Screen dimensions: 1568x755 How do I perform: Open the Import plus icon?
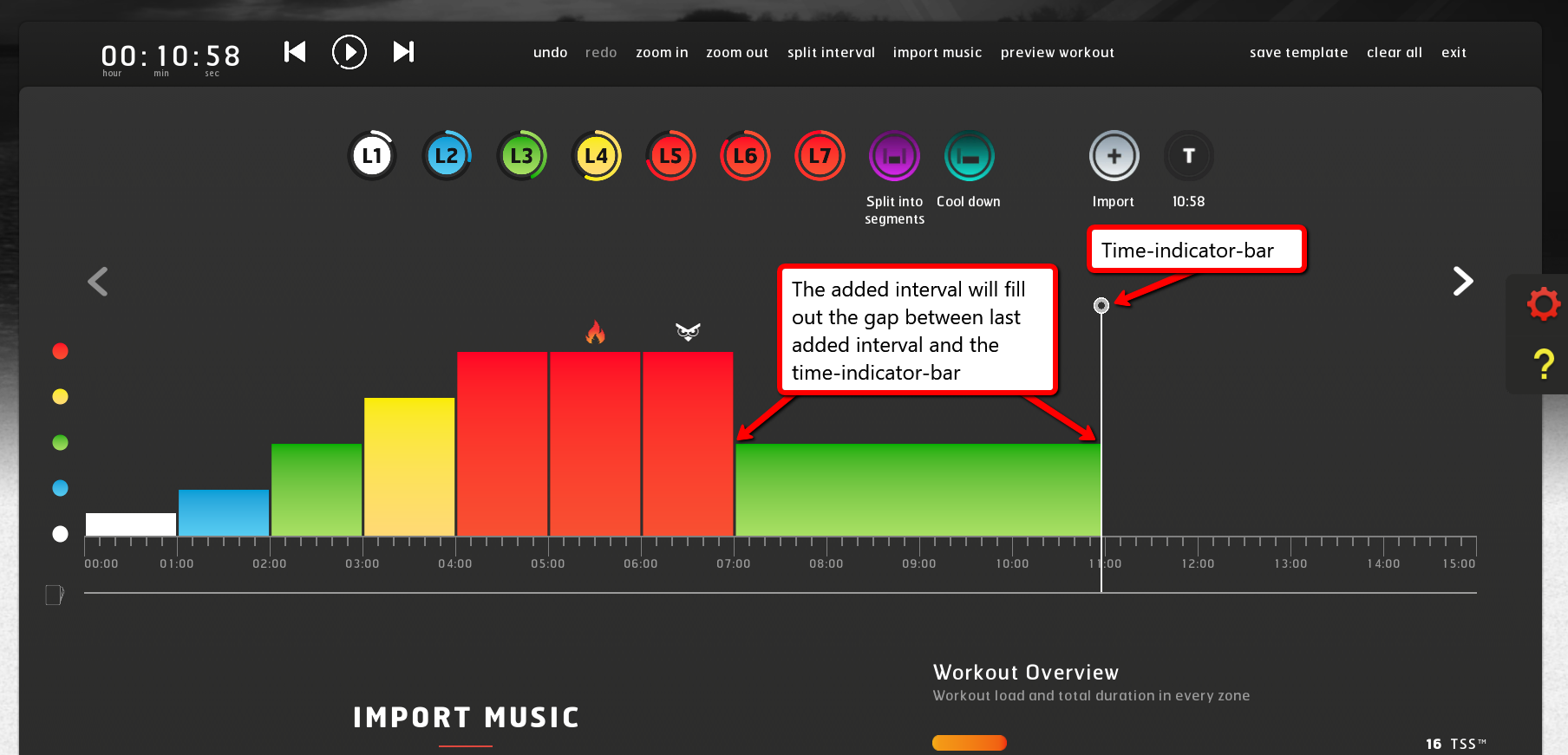1114,156
